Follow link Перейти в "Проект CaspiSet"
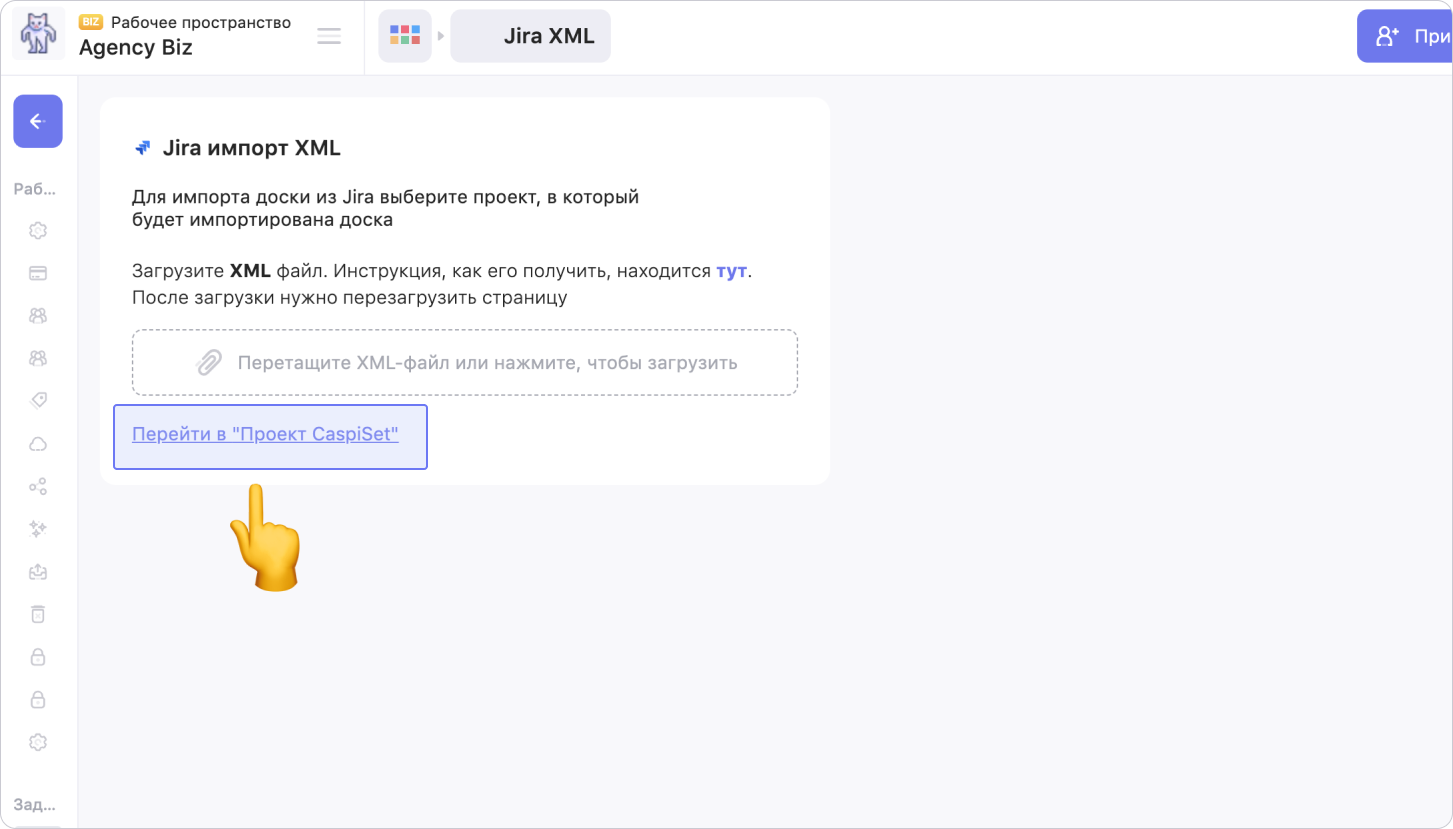 [265, 435]
